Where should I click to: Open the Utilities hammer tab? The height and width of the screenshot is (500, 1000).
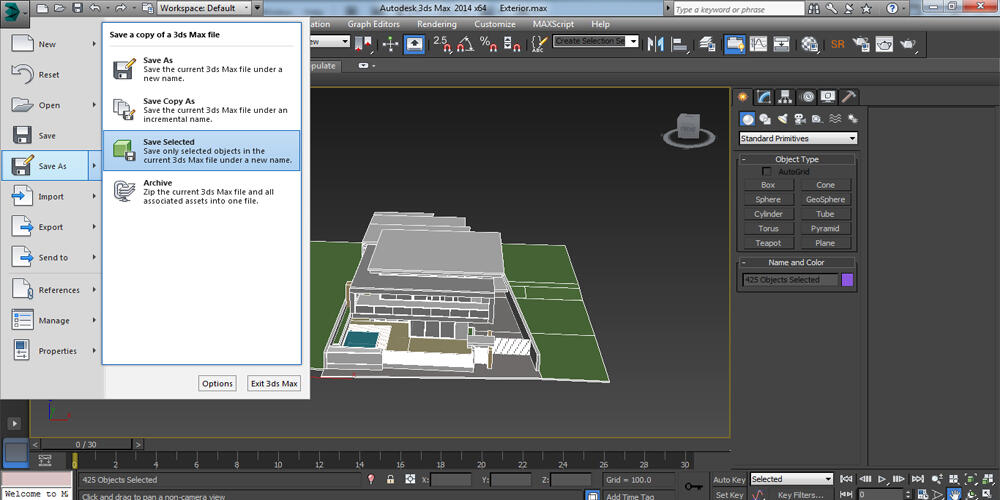tap(849, 97)
